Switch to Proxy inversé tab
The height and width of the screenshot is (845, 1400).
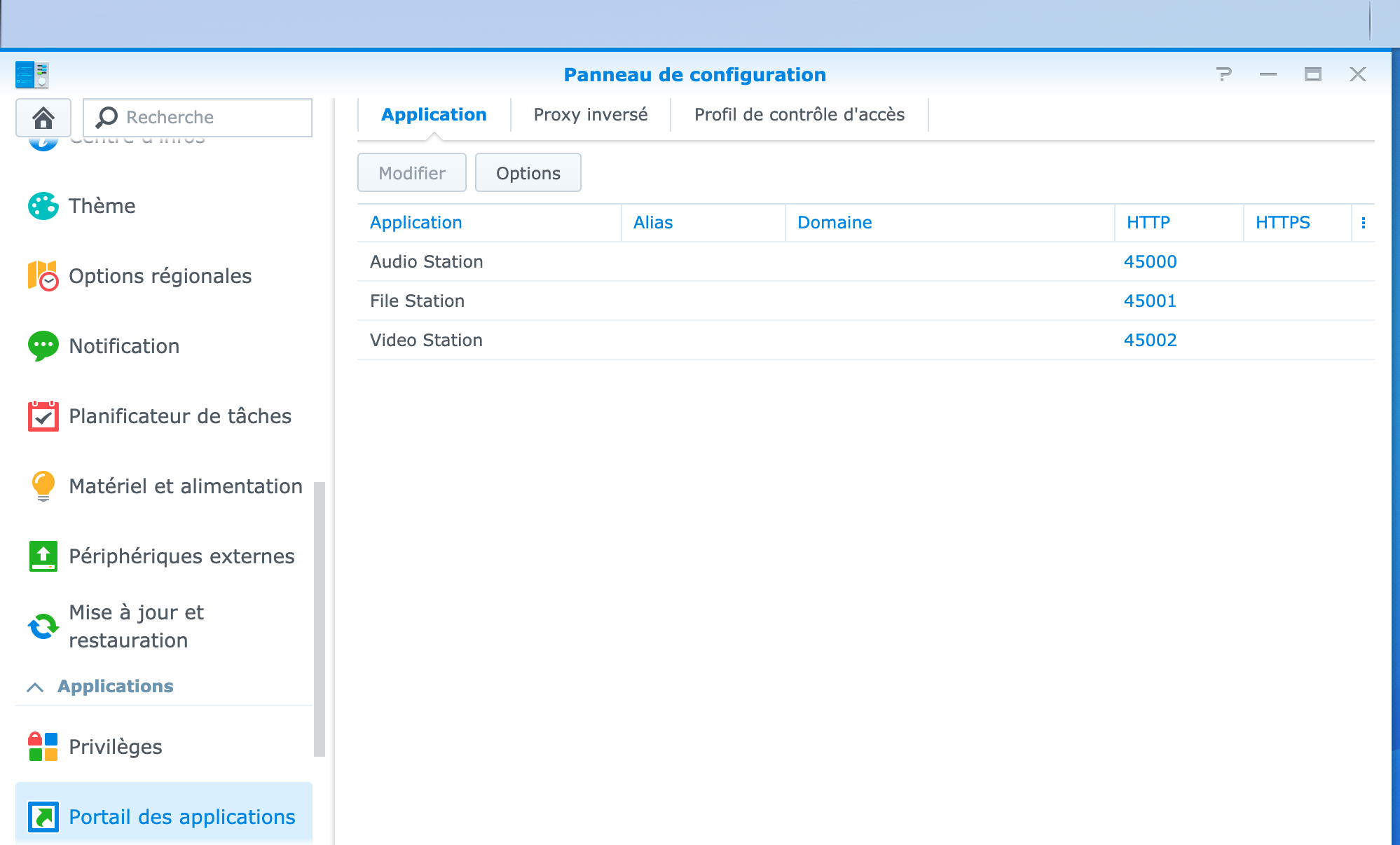[591, 115]
